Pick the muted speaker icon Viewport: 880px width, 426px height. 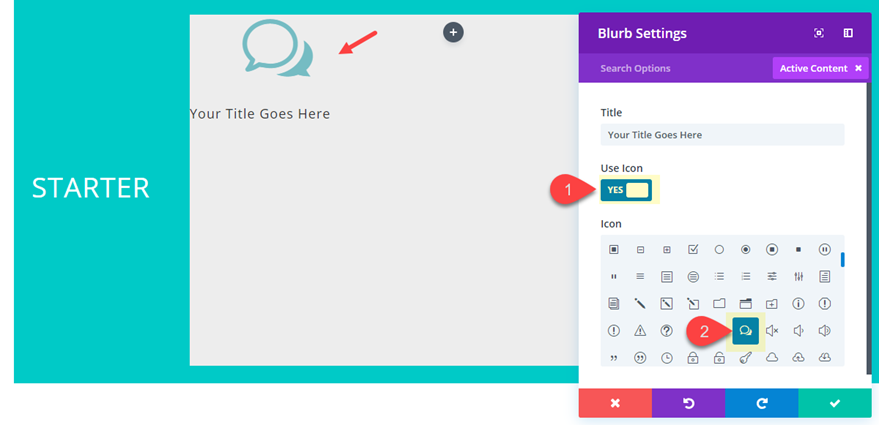(x=772, y=331)
